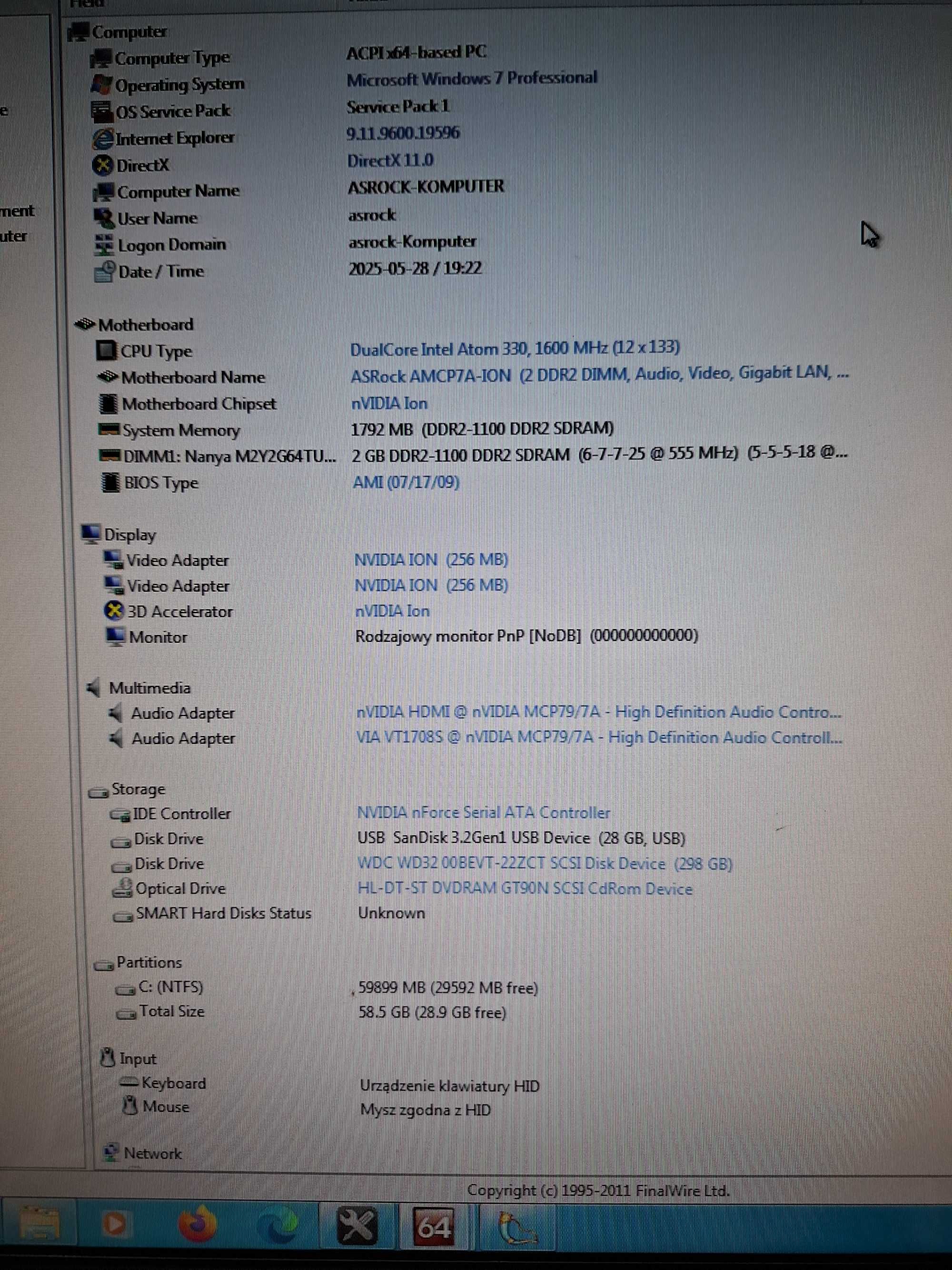The width and height of the screenshot is (952, 1270).
Task: Click the Computer Type row icon
Action: pyautogui.click(x=101, y=58)
